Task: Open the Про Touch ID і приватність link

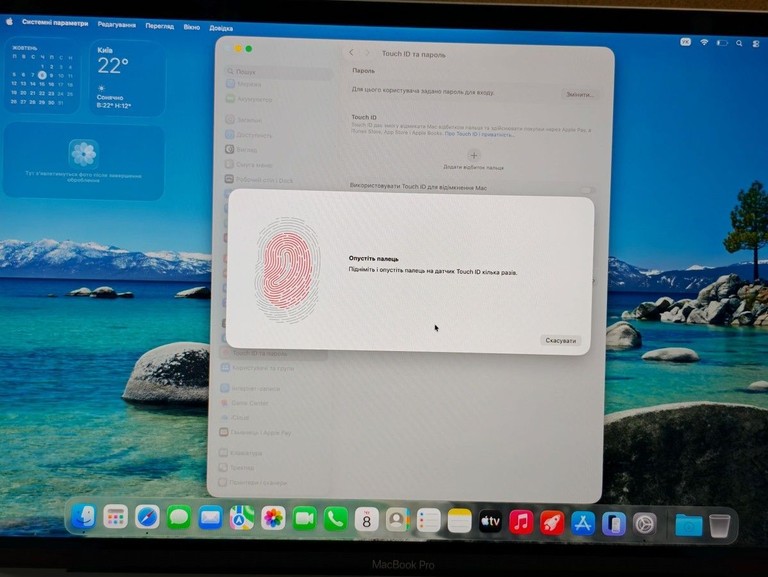Action: pyautogui.click(x=480, y=134)
